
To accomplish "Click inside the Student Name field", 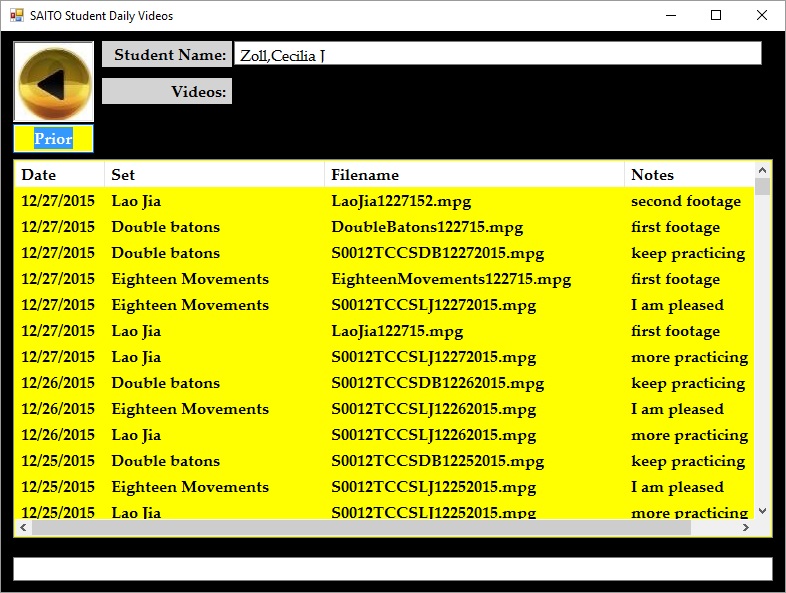I will click(x=497, y=54).
